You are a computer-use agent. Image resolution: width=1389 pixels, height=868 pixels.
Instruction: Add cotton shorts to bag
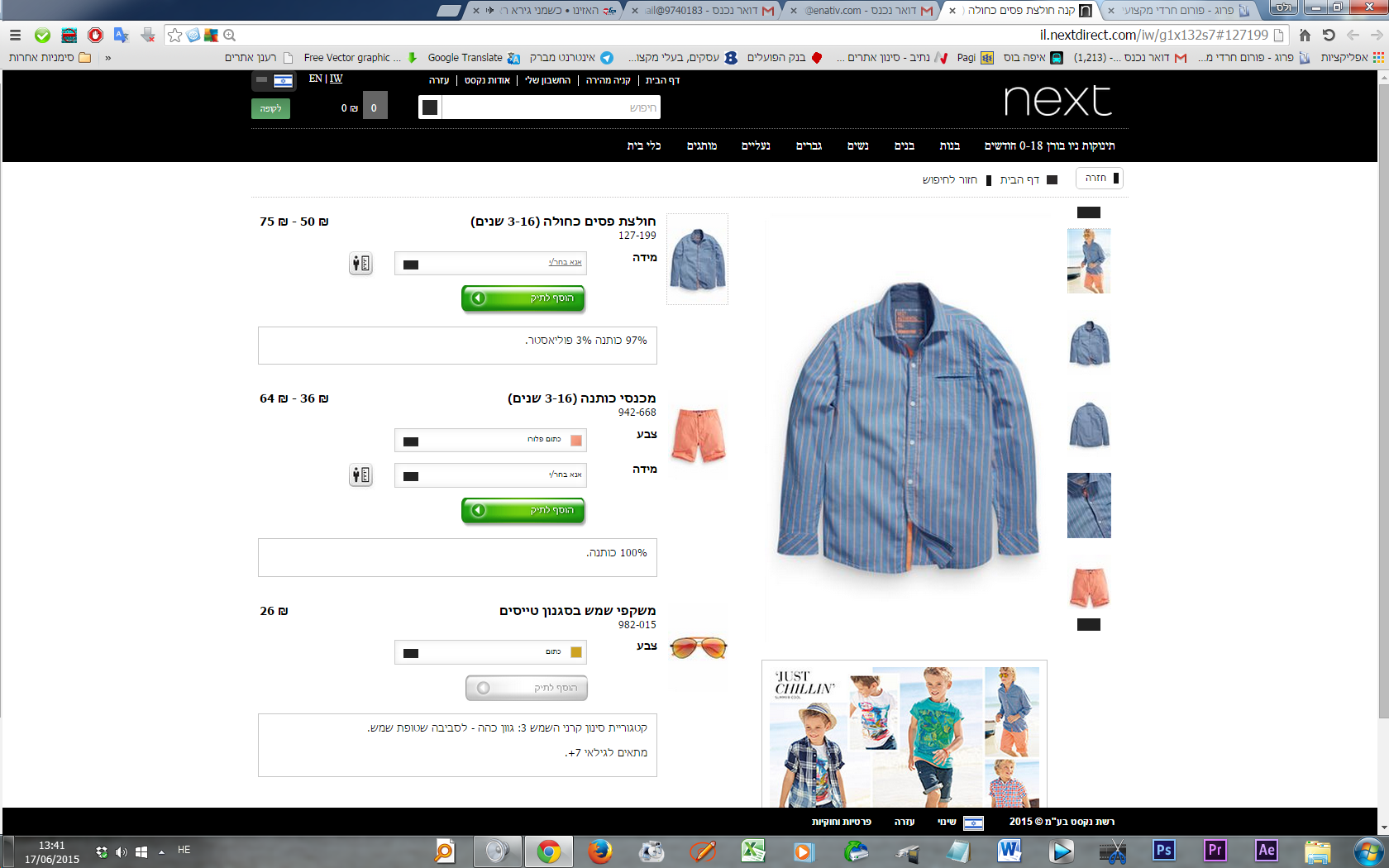click(x=523, y=511)
